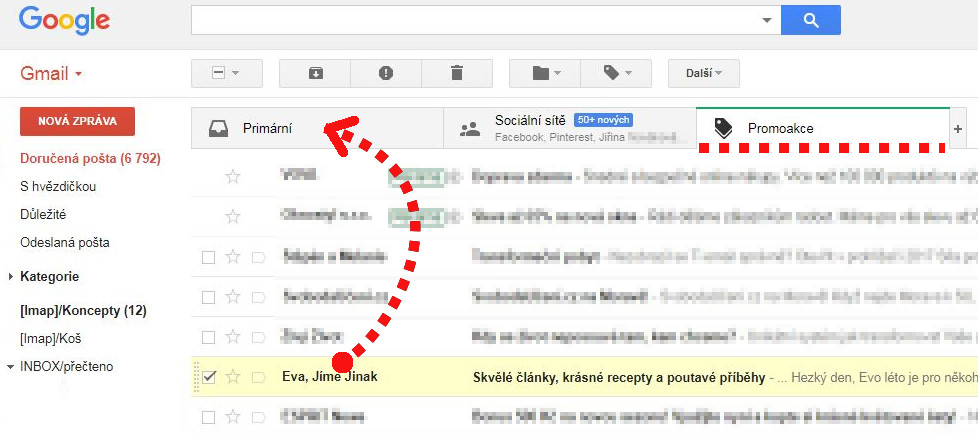The image size is (978, 435).
Task: Uncheck the Eva, Jíme Jinak message checkbox
Action: 209,377
